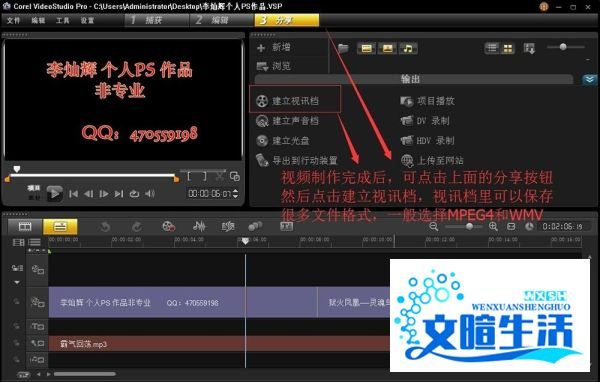Screen dimensions: 600x382
Task: Click 建立视讯档 to create a video file
Action: pyautogui.click(x=288, y=101)
